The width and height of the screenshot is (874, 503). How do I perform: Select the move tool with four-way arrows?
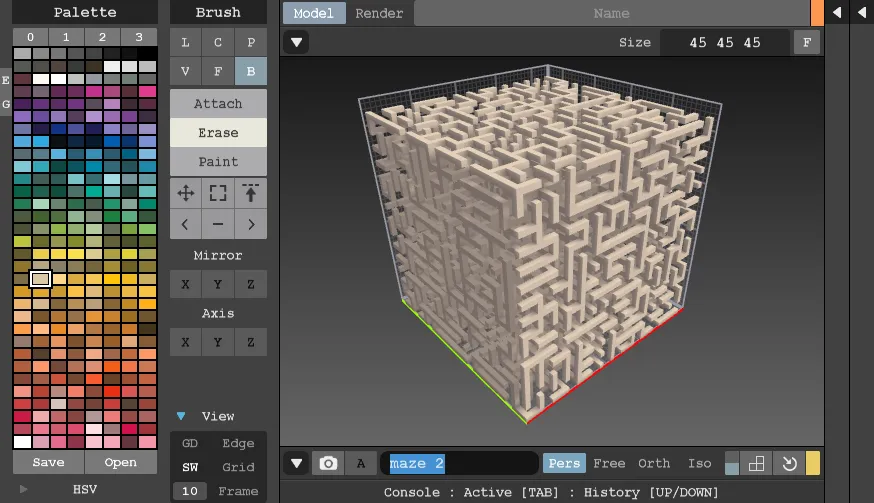click(x=185, y=193)
